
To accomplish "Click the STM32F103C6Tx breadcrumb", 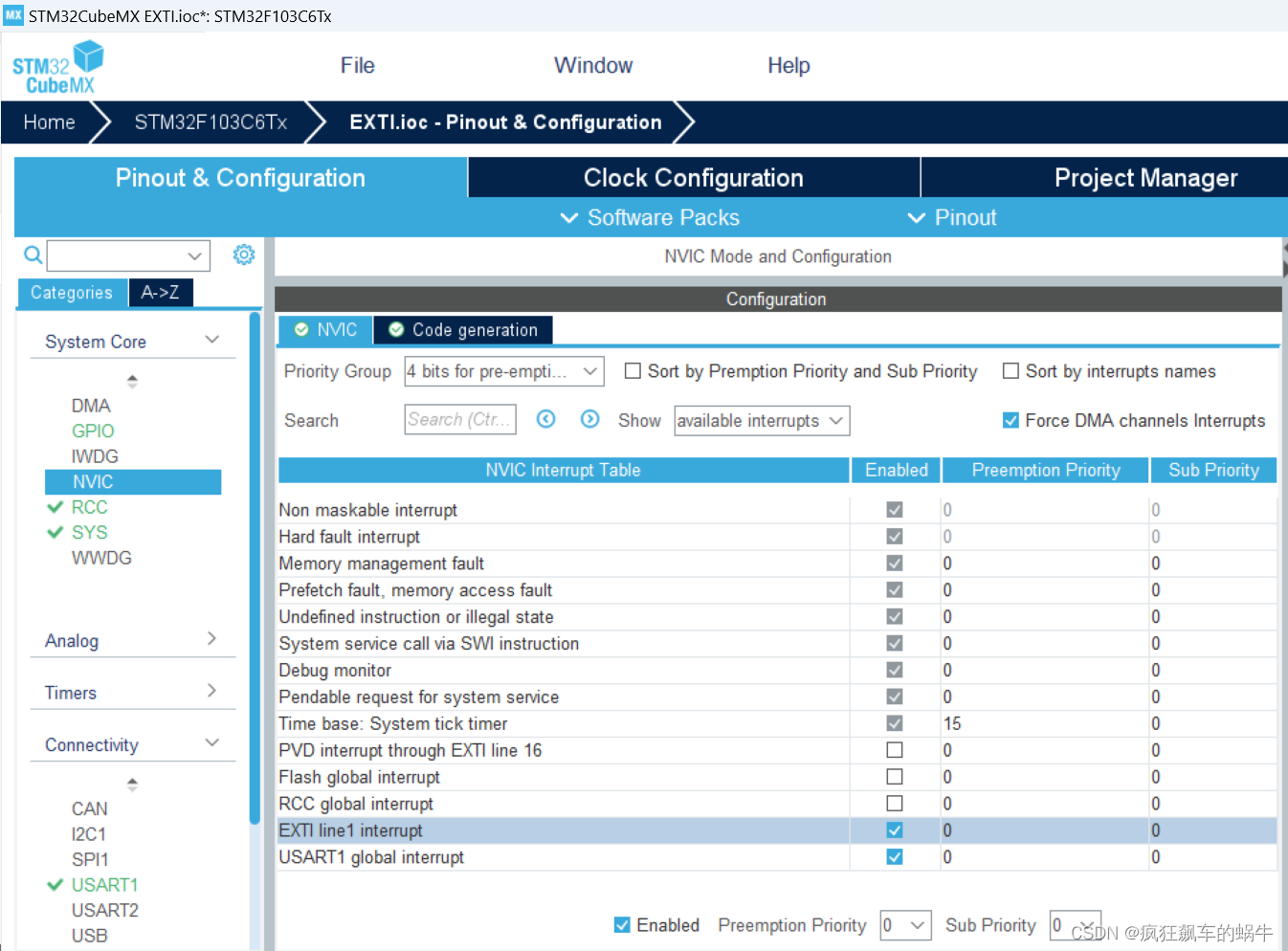I will click(211, 122).
